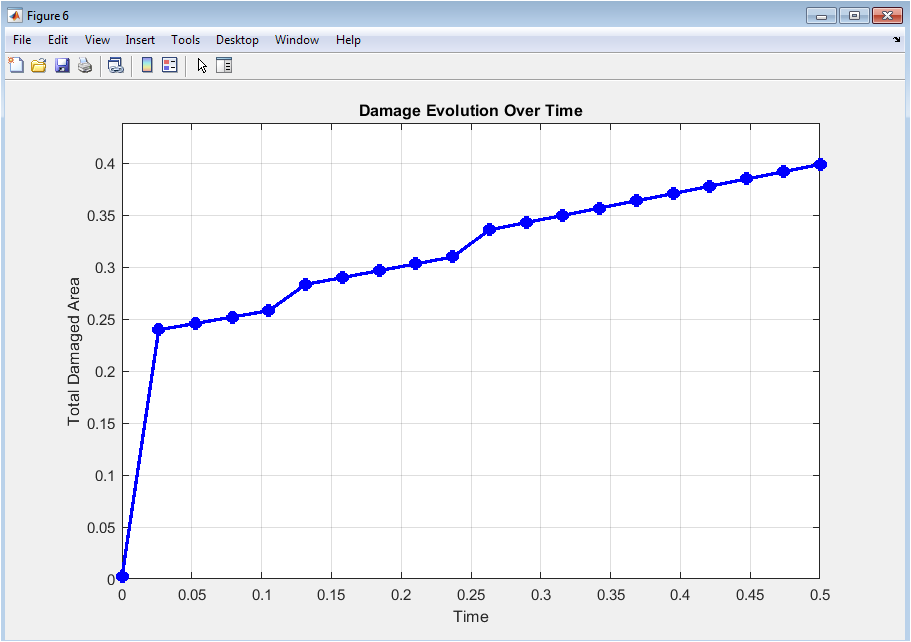Enable the Edit Plot arrow tool
The height and width of the screenshot is (642, 911).
(202, 66)
